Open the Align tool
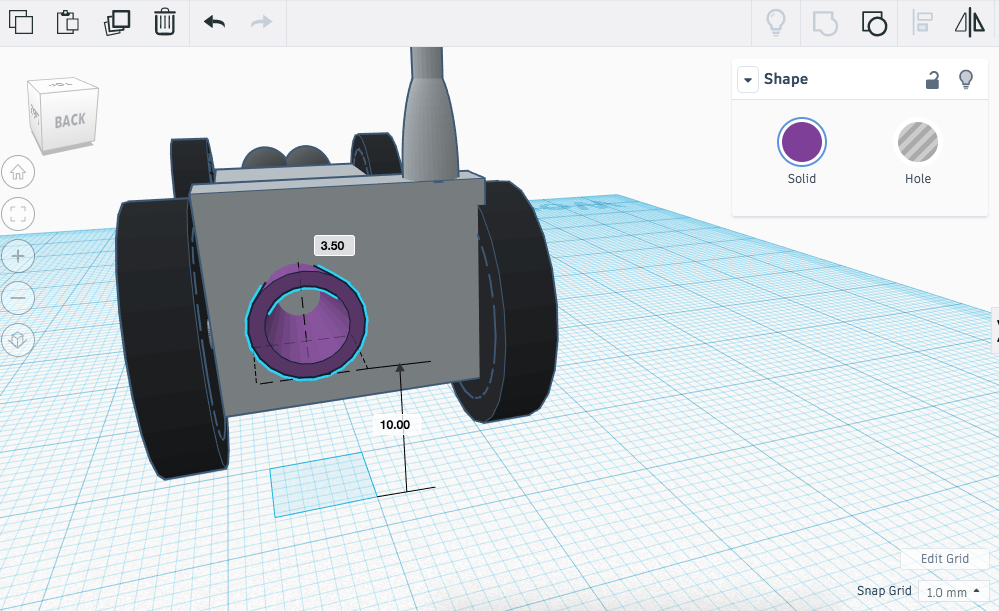Image resolution: width=999 pixels, height=611 pixels. tap(923, 22)
